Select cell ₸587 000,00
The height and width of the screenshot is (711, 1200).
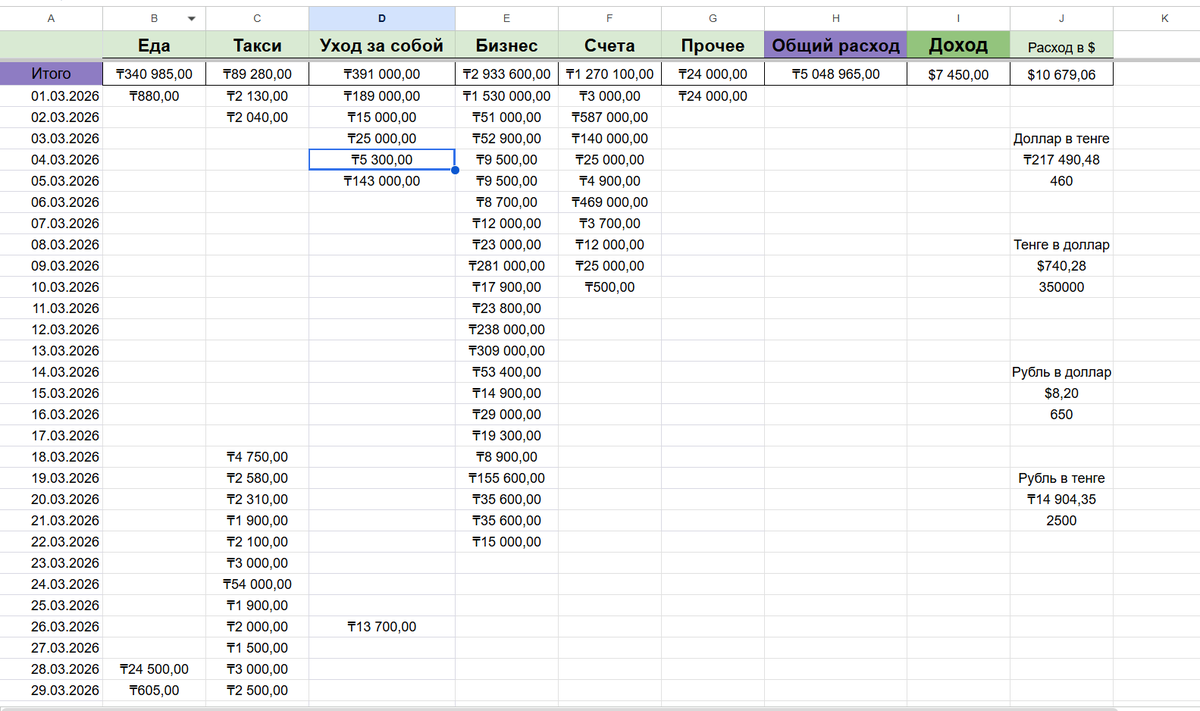pyautogui.click(x=609, y=117)
